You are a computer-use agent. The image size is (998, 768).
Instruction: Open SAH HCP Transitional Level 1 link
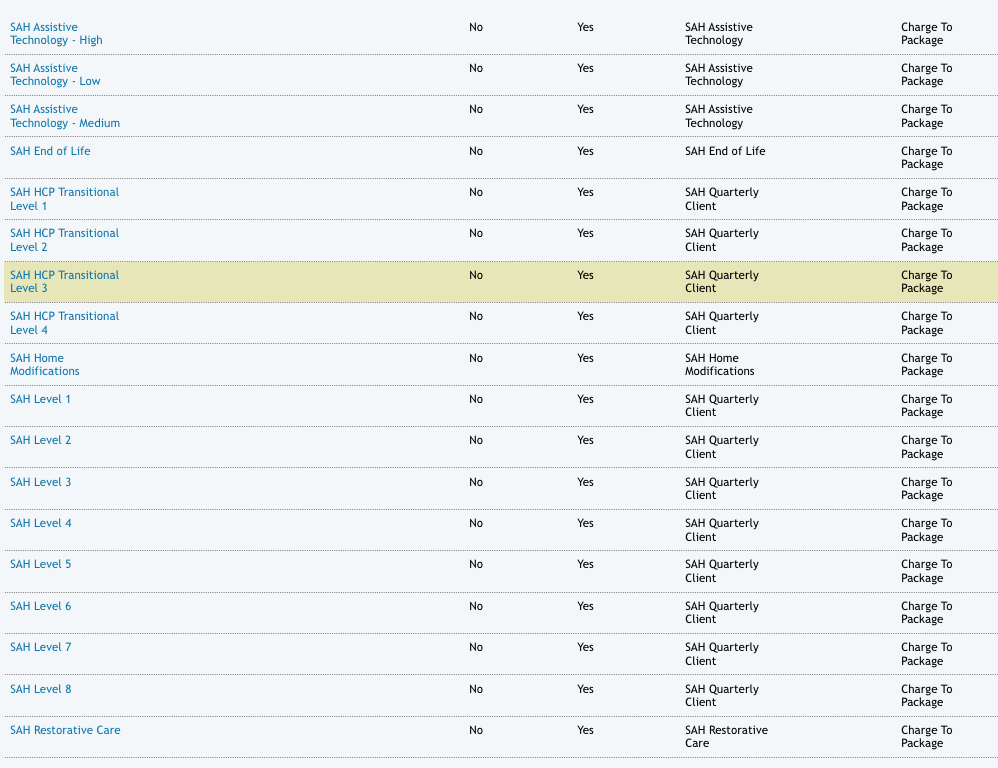coord(64,199)
